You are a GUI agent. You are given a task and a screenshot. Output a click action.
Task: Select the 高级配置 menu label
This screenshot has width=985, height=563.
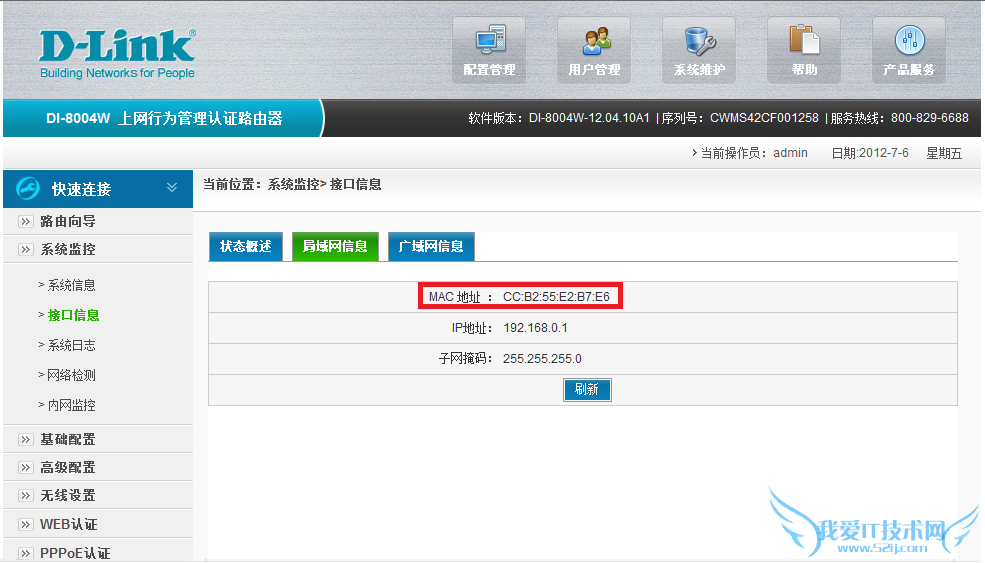point(68,467)
